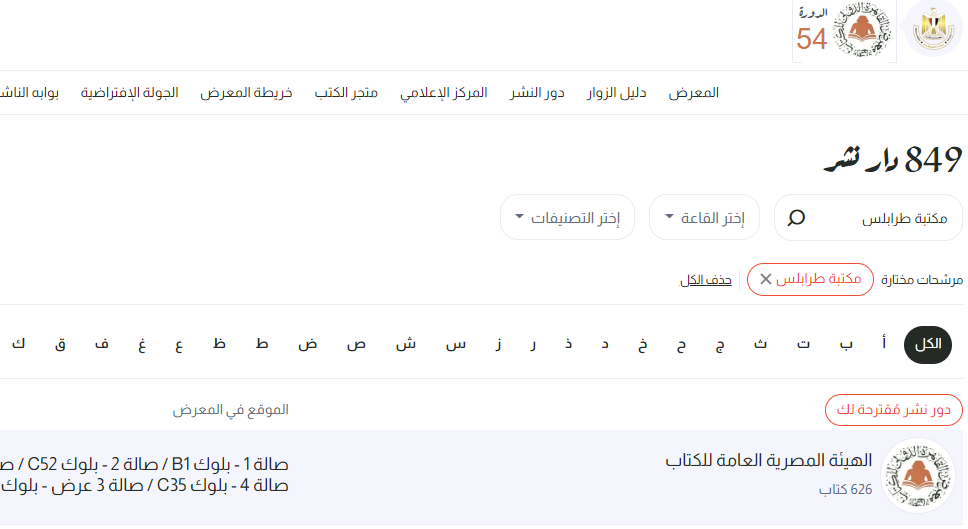Open خريطة المعرض navigation link
Viewport: 968px width, 529px height.
(246, 93)
